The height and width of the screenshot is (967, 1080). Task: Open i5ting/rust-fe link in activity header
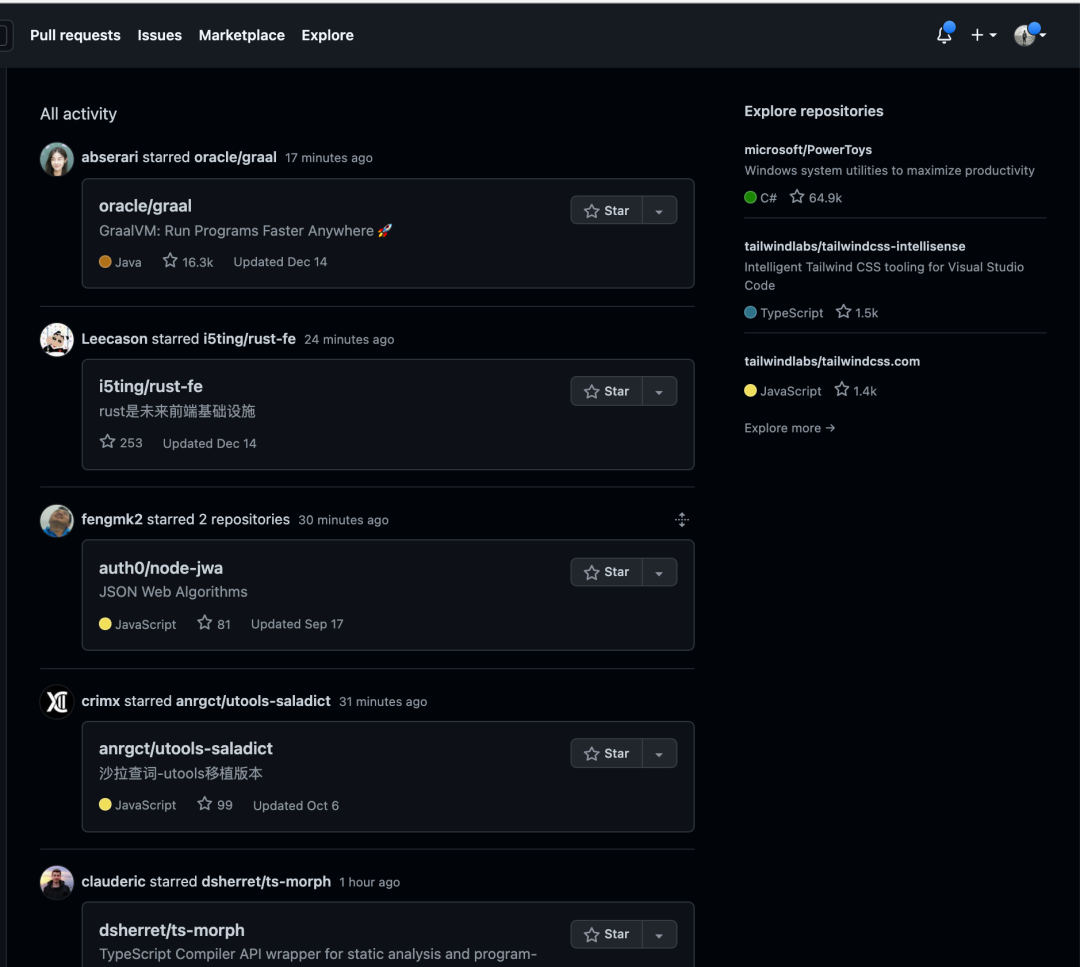pyautogui.click(x=249, y=339)
